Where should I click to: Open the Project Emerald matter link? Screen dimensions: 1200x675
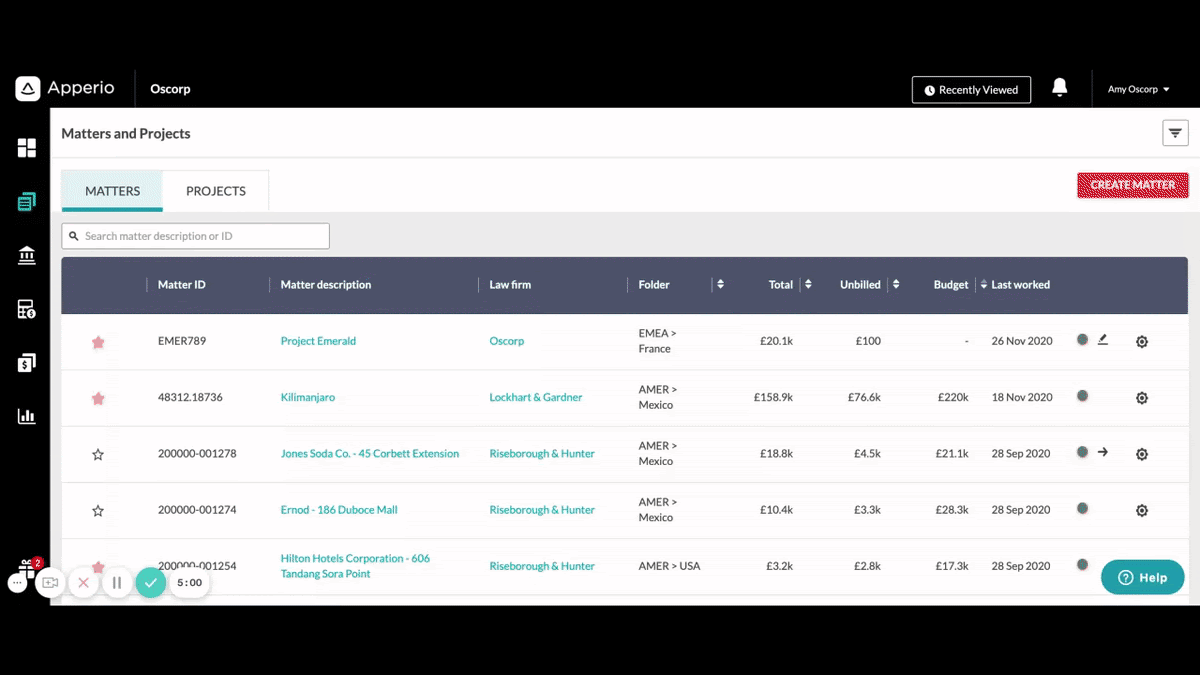[318, 341]
